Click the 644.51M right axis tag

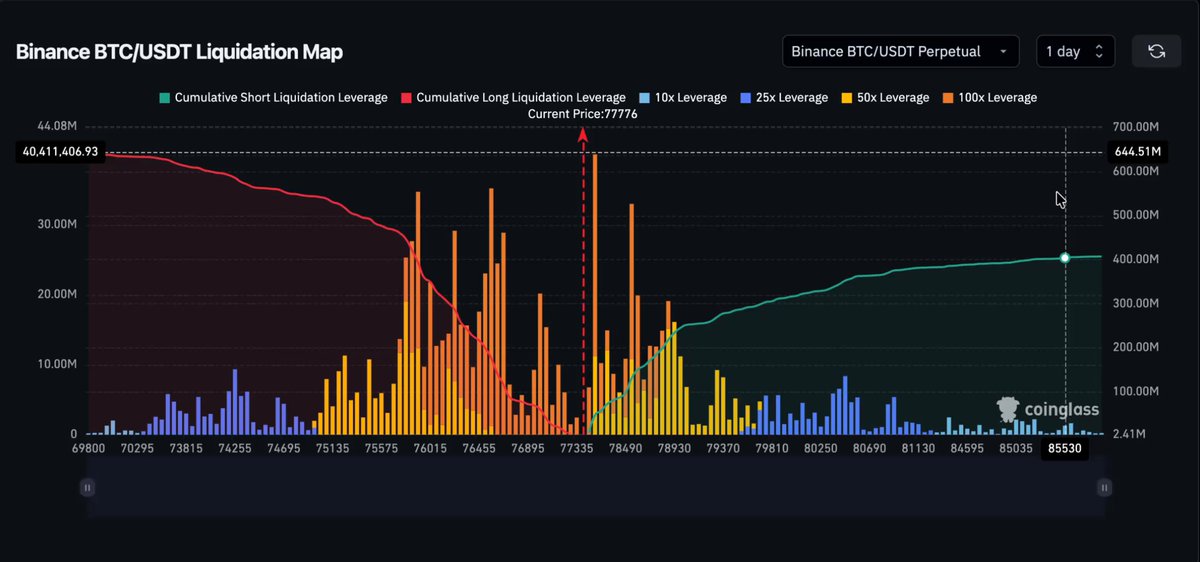(1139, 152)
